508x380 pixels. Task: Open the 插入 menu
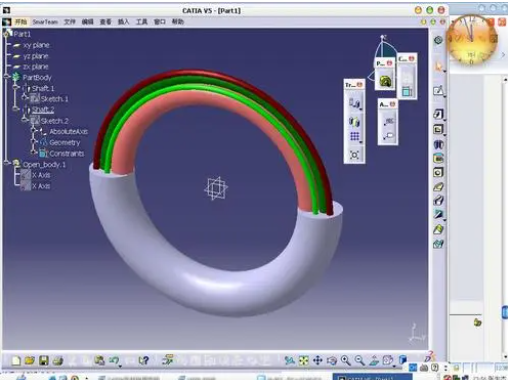(x=123, y=22)
